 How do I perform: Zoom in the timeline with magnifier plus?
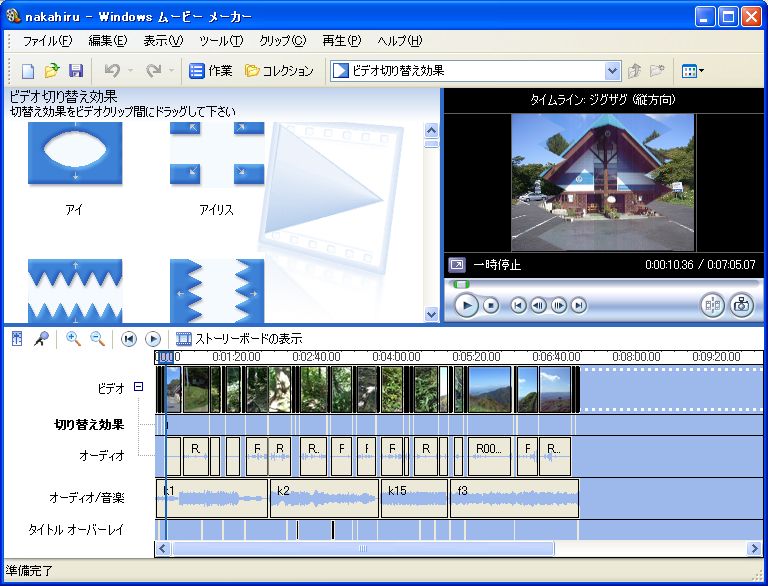click(x=73, y=339)
